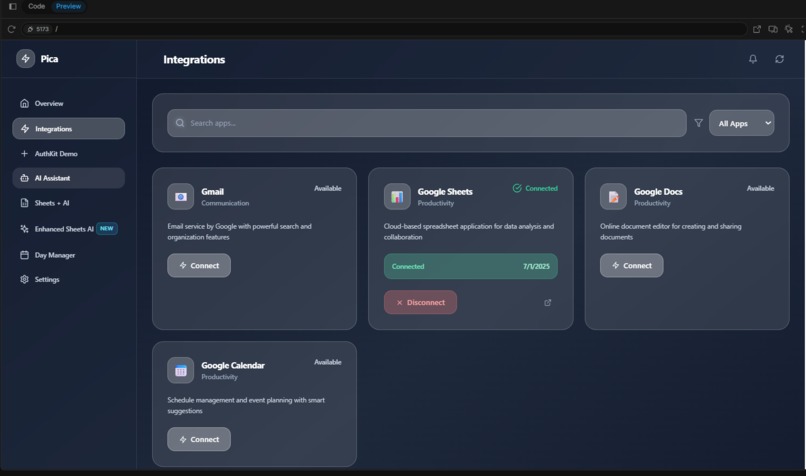Disconnect Google Sheets

pos(420,302)
